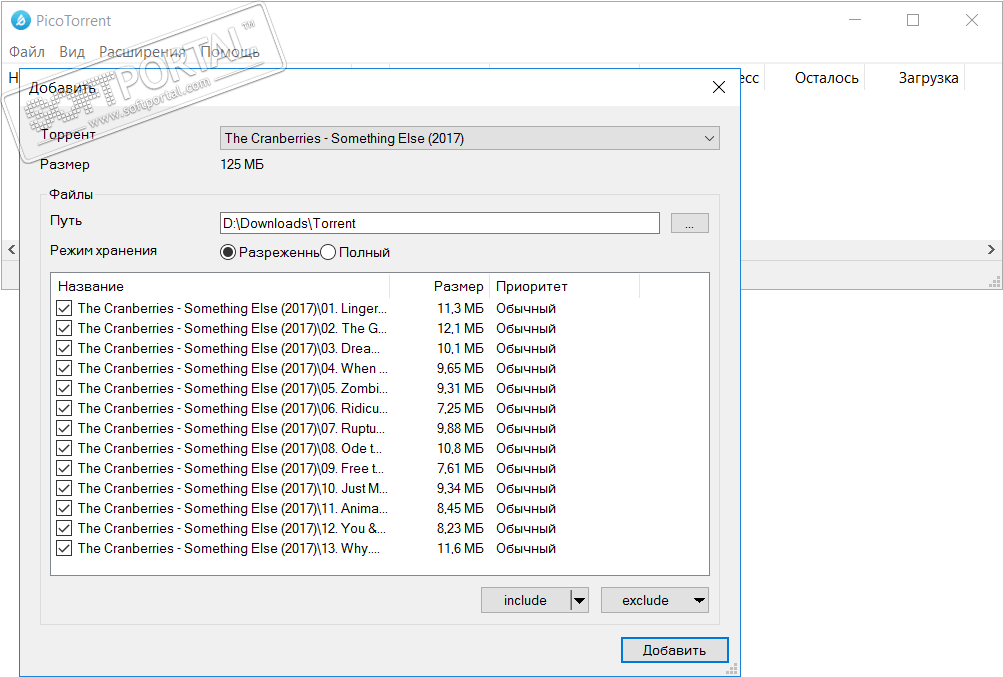This screenshot has width=1003, height=677.
Task: Click left arrow of main window scrollbar
Action: tap(11, 250)
